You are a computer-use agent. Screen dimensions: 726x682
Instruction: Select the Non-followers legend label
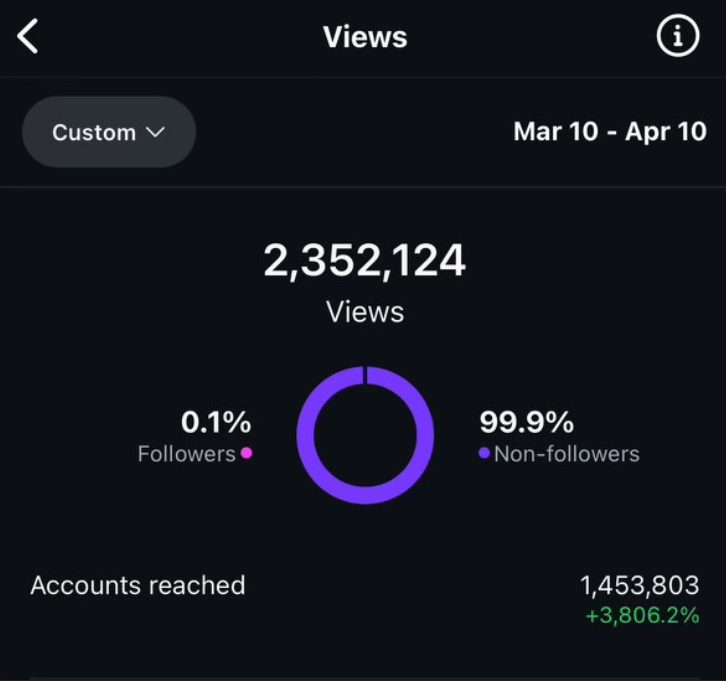coord(566,454)
